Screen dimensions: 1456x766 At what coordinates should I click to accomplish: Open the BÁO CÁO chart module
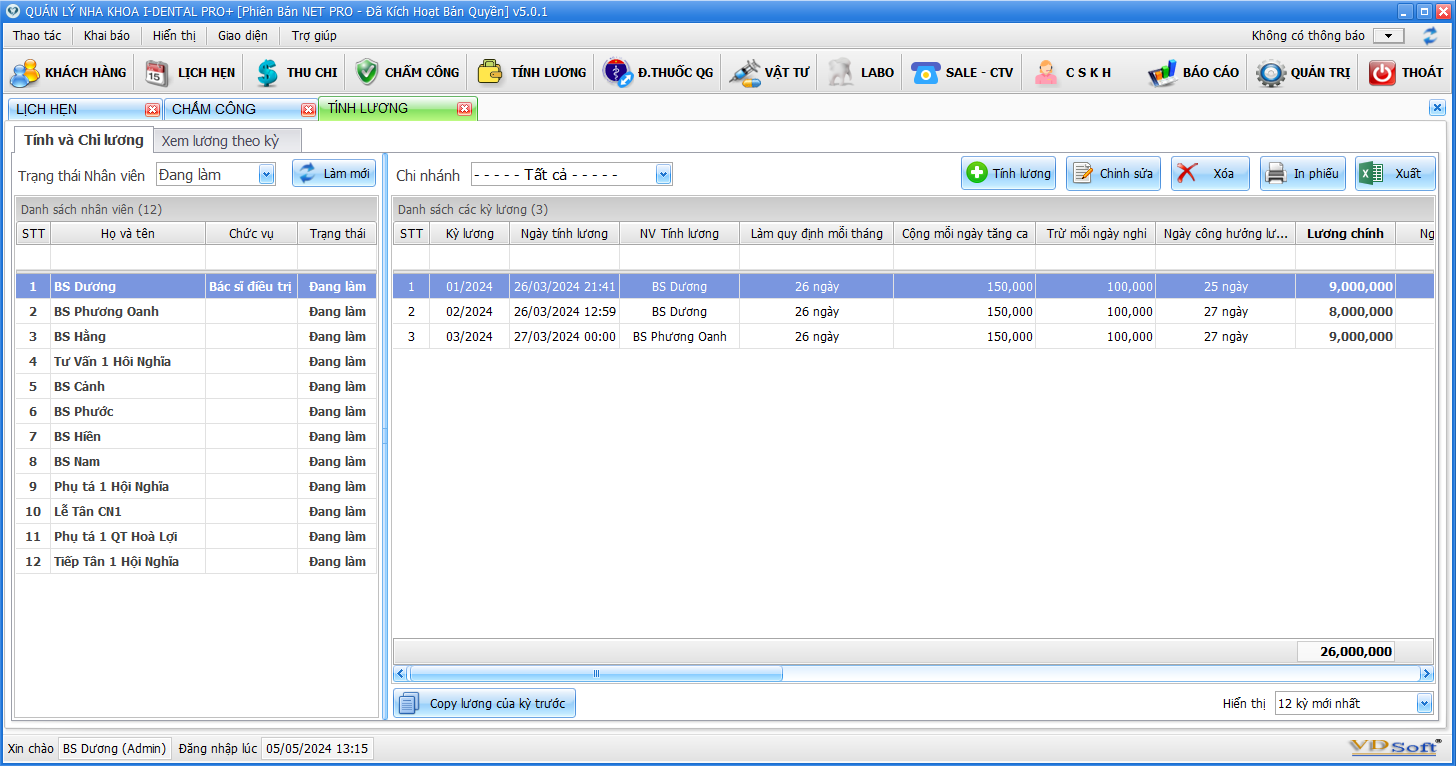point(1193,72)
